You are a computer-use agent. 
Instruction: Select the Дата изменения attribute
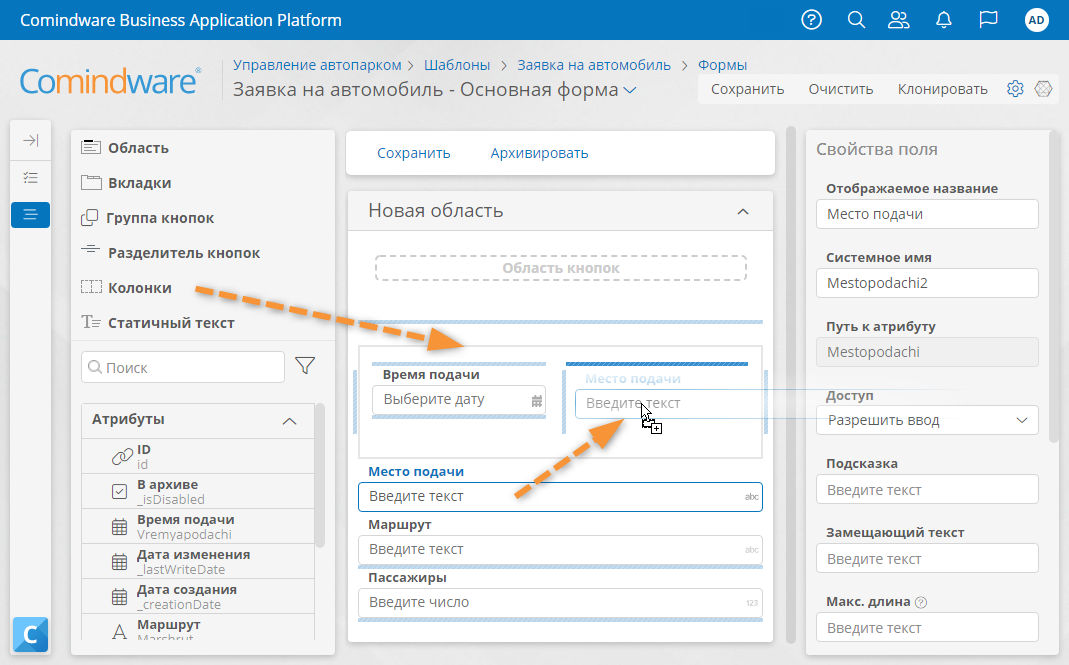coord(198,561)
